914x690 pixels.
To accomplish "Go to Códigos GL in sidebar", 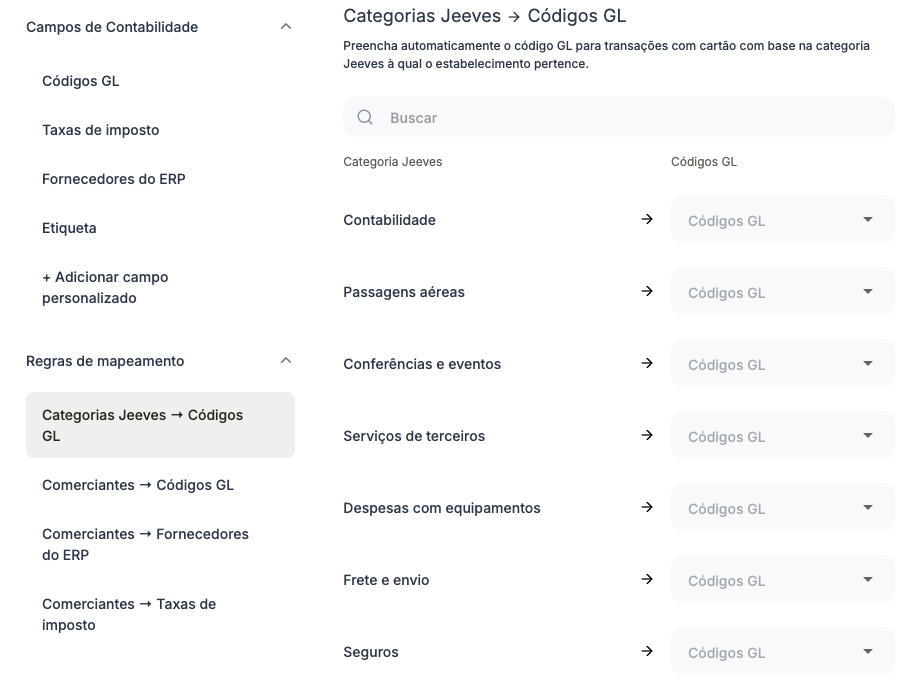I will (81, 81).
